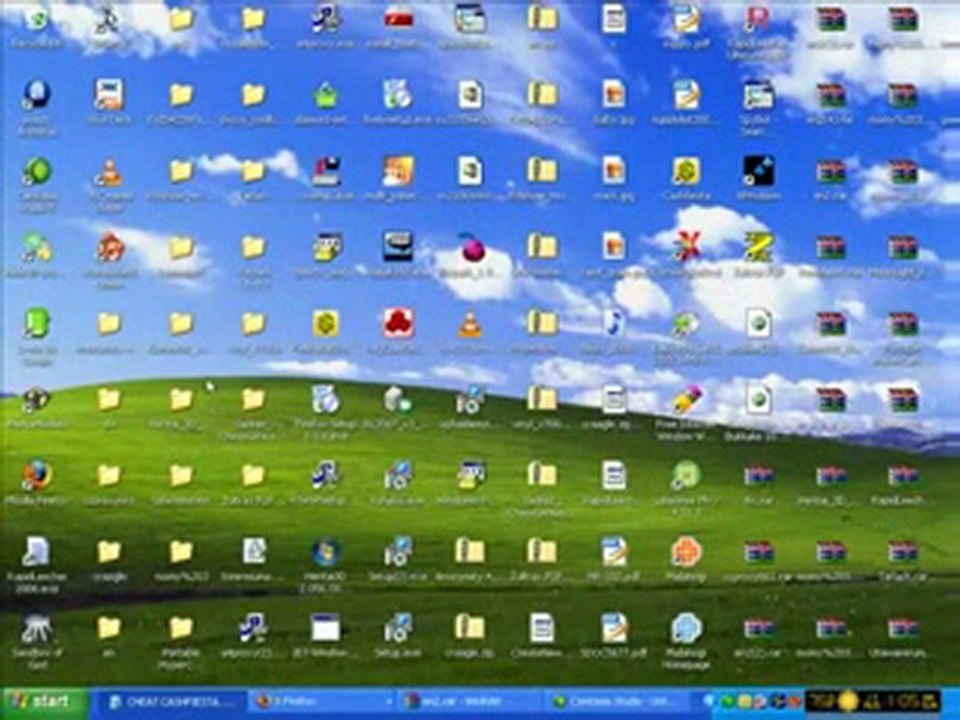Open the yellow CashFiesta desktop icon

686,171
